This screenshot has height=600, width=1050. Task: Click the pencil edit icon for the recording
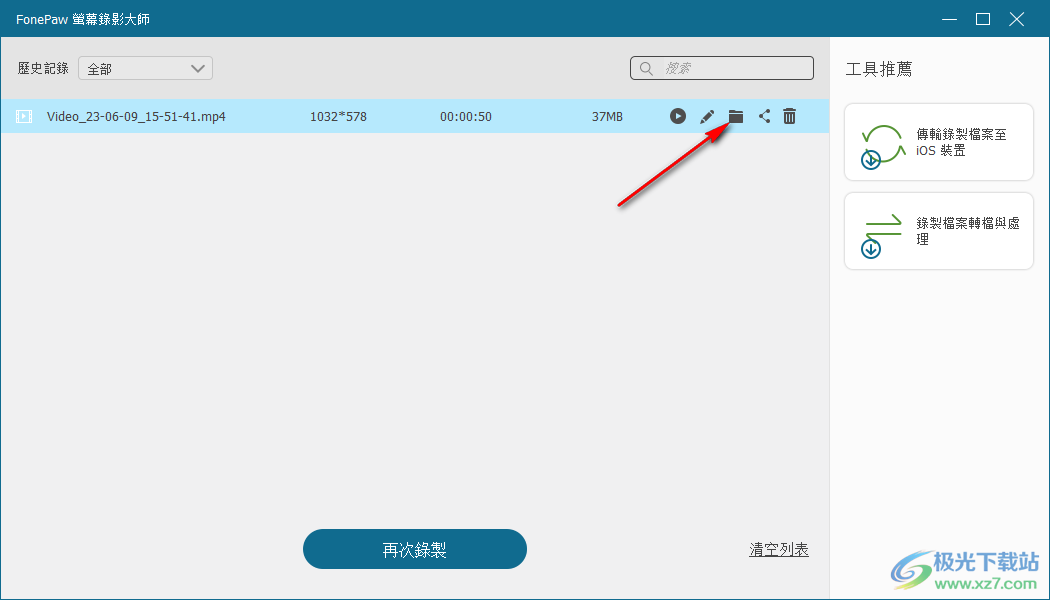coord(706,117)
